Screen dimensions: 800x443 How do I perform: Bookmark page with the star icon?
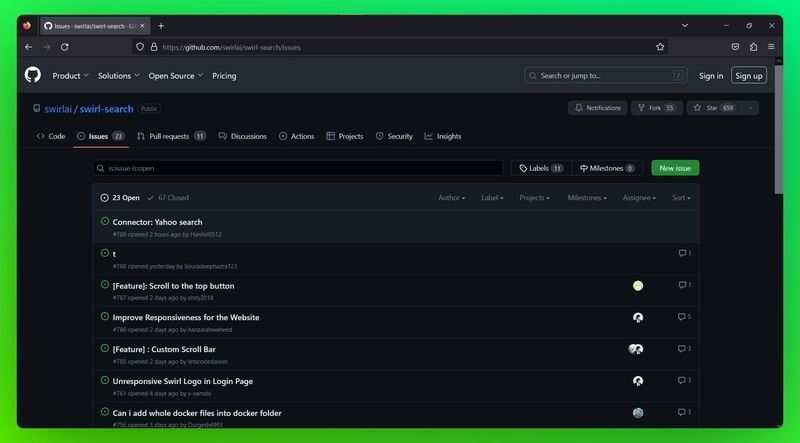(660, 47)
